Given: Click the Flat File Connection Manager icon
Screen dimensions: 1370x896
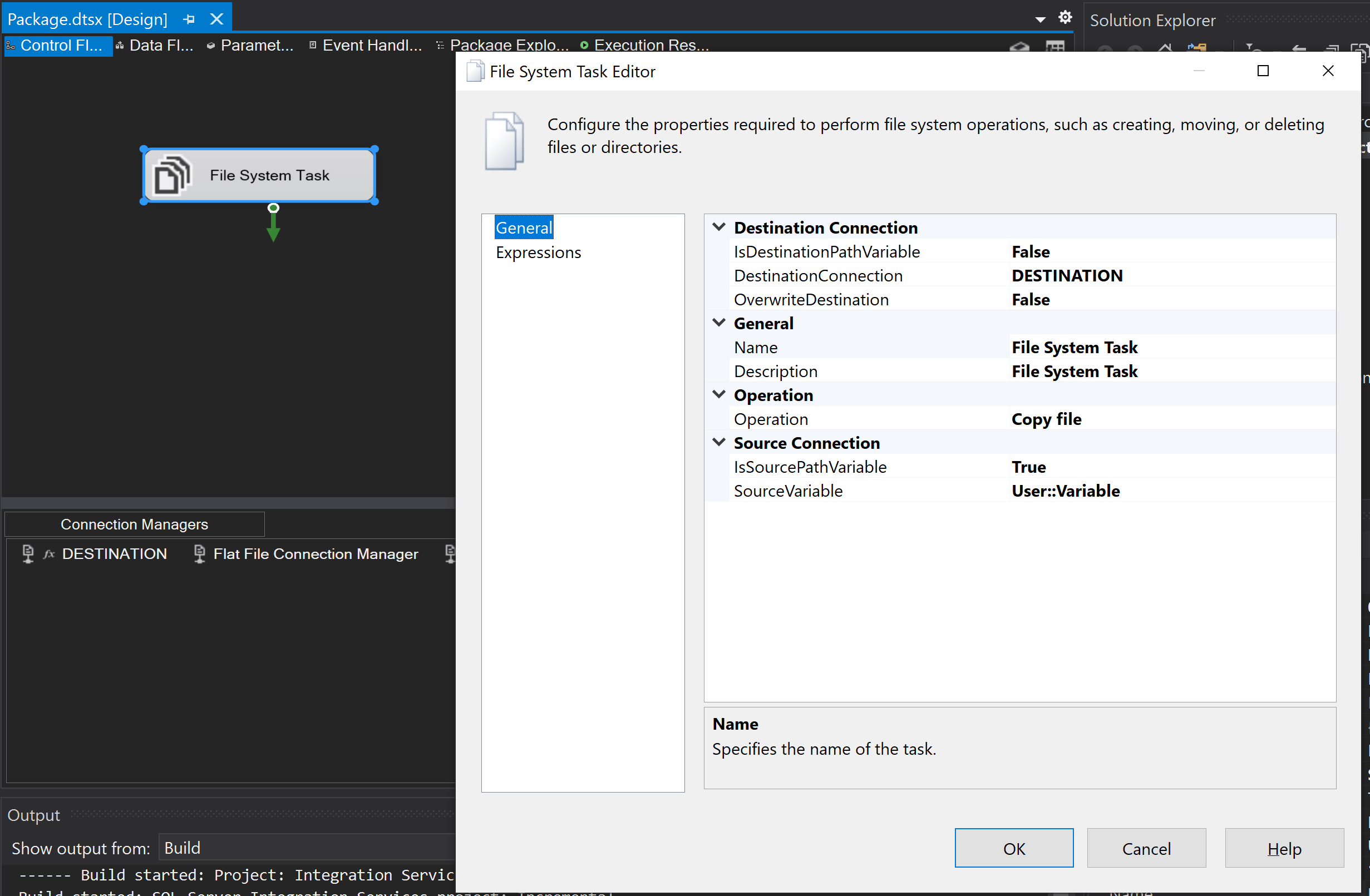Looking at the screenshot, I should pyautogui.click(x=199, y=553).
